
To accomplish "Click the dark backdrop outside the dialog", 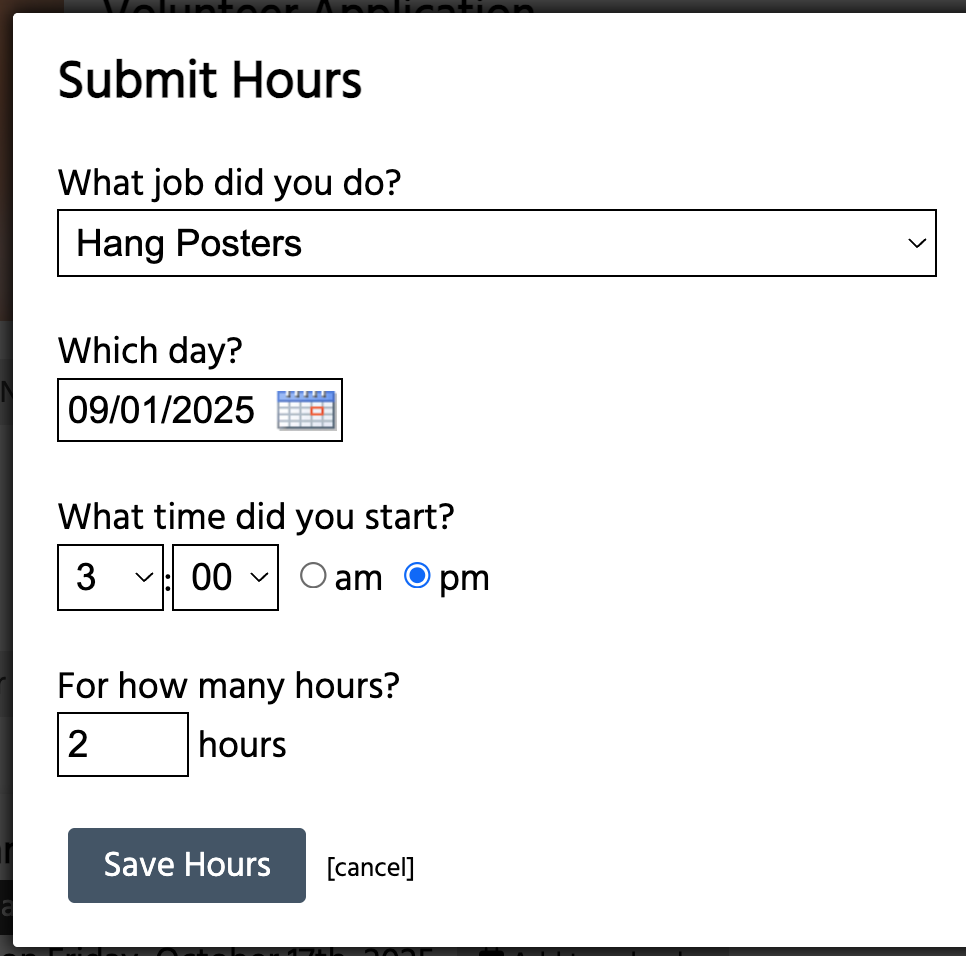I will pyautogui.click(x=6, y=185).
